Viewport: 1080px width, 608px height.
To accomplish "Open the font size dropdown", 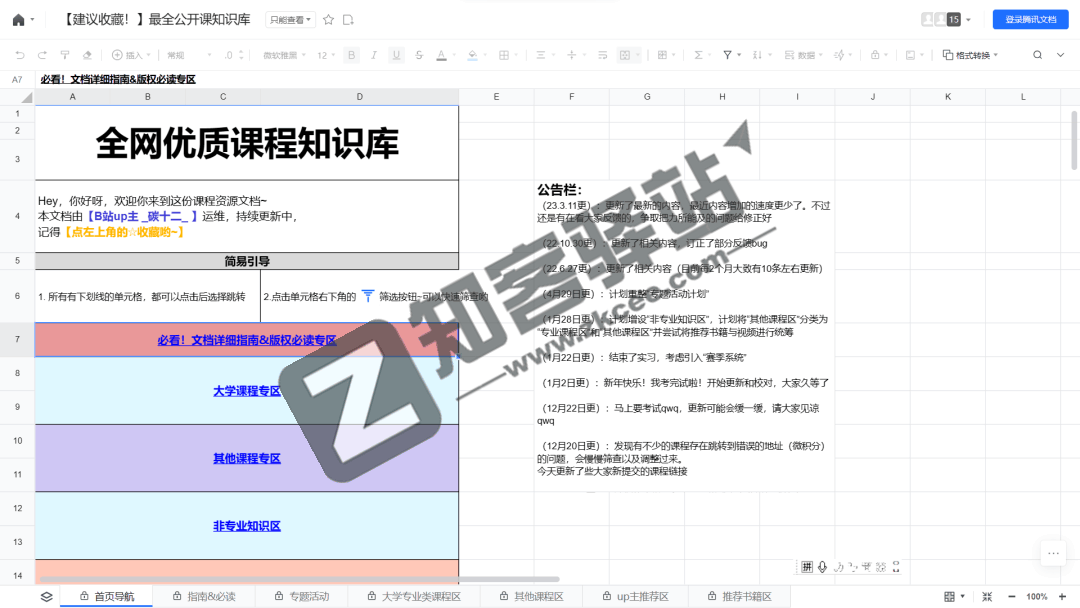I will [327, 54].
